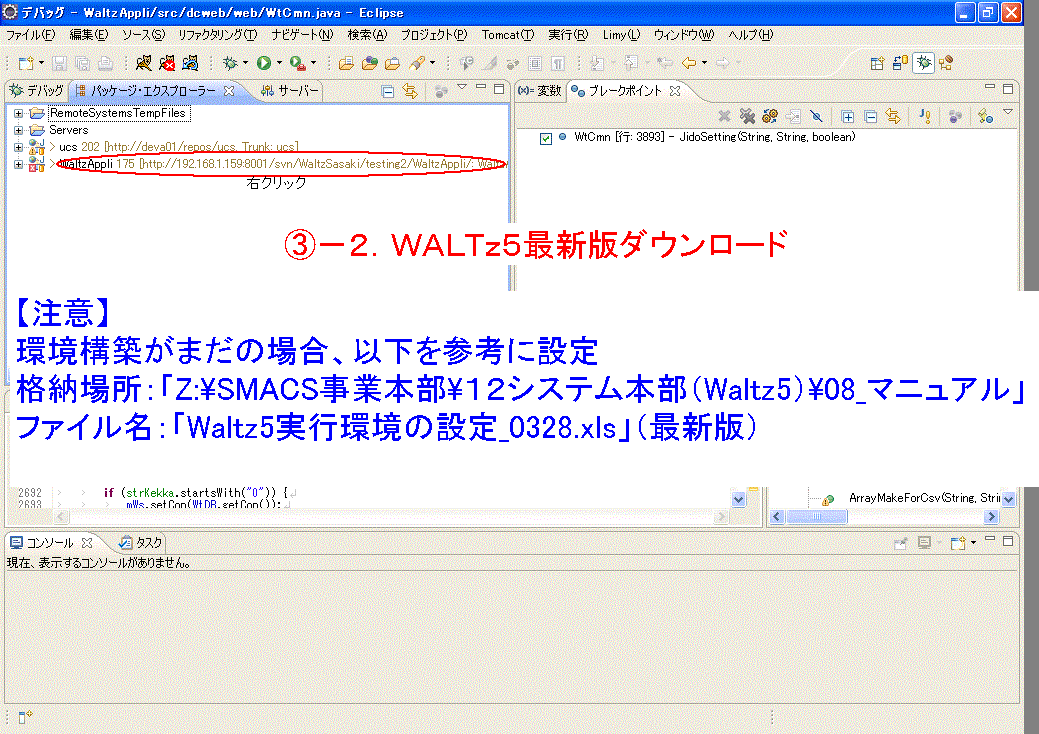This screenshot has width=1039, height=734.
Task: Expand the Servers folder
Action: (18, 130)
